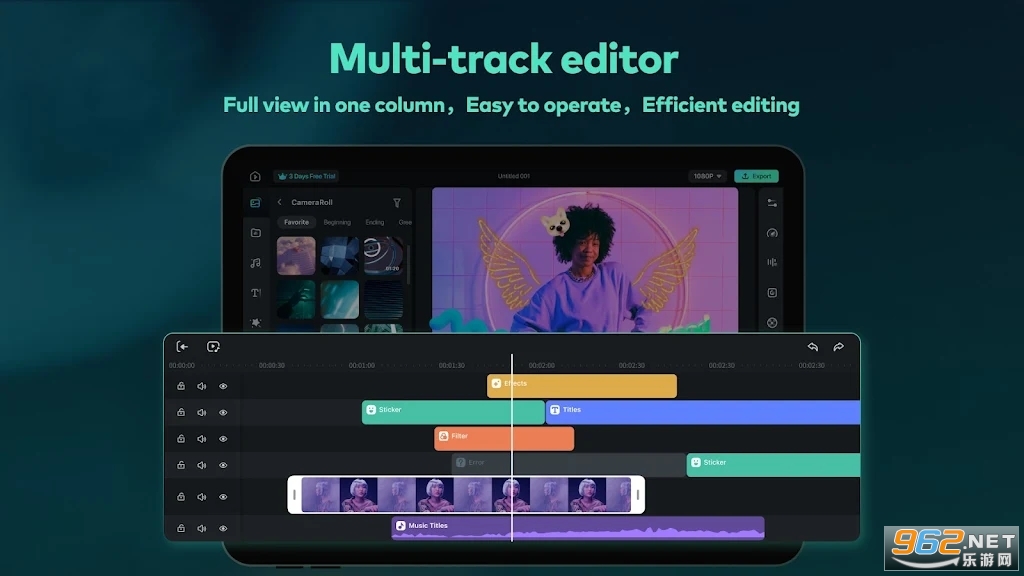1024x576 pixels.
Task: Click the collapse timeline arrow icon
Action: (x=182, y=347)
